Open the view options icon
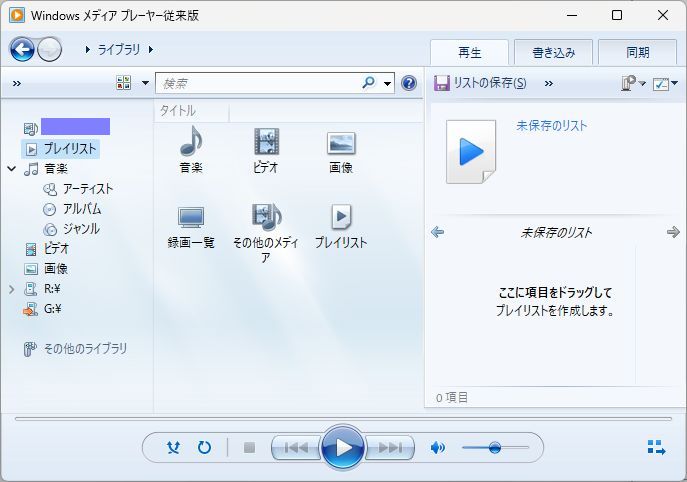The height and width of the screenshot is (482, 687). (124, 83)
